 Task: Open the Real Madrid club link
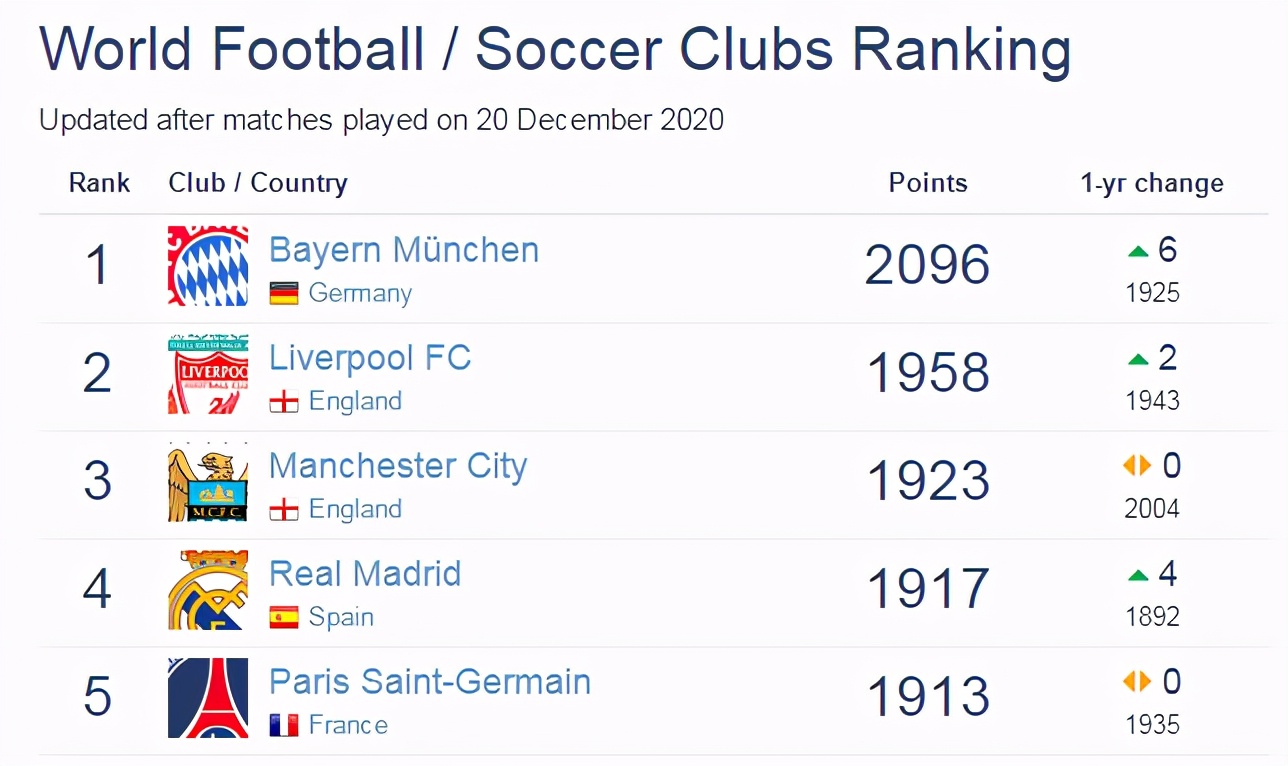click(365, 574)
